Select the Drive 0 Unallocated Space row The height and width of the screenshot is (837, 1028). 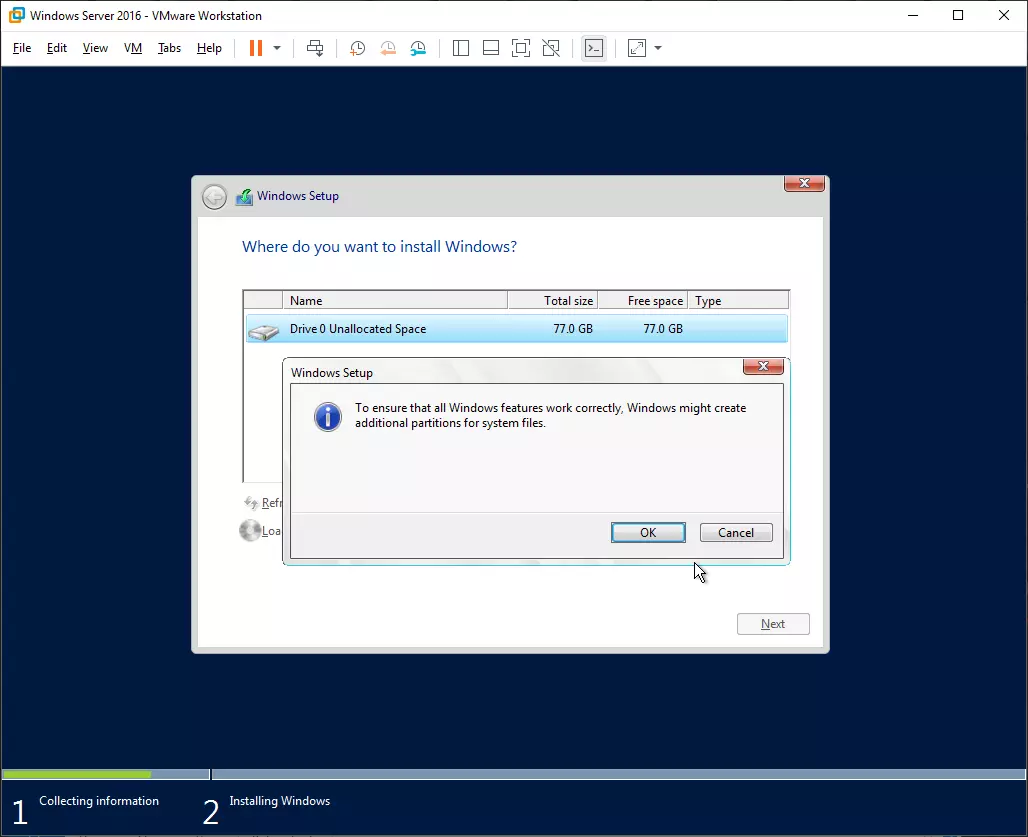pos(517,328)
